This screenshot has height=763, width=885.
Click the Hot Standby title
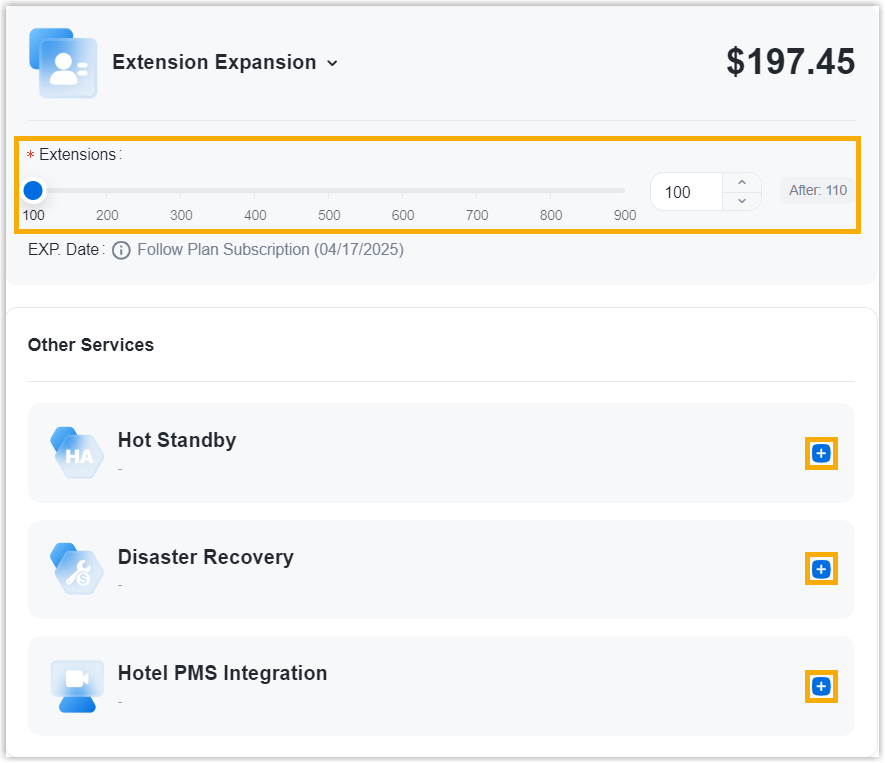tap(177, 440)
